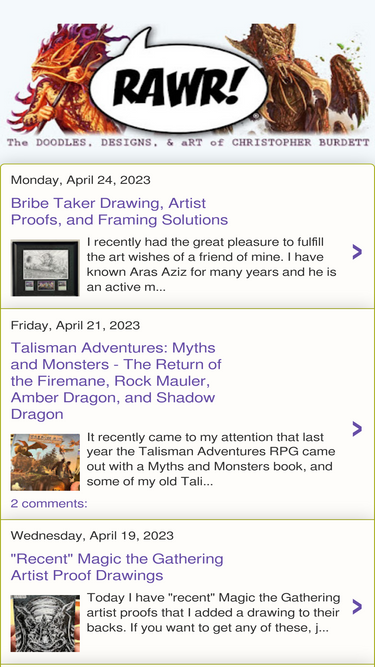Click the excerpt about Talisman Adventures RPG
This screenshot has height=667, width=375.
tap(211, 459)
